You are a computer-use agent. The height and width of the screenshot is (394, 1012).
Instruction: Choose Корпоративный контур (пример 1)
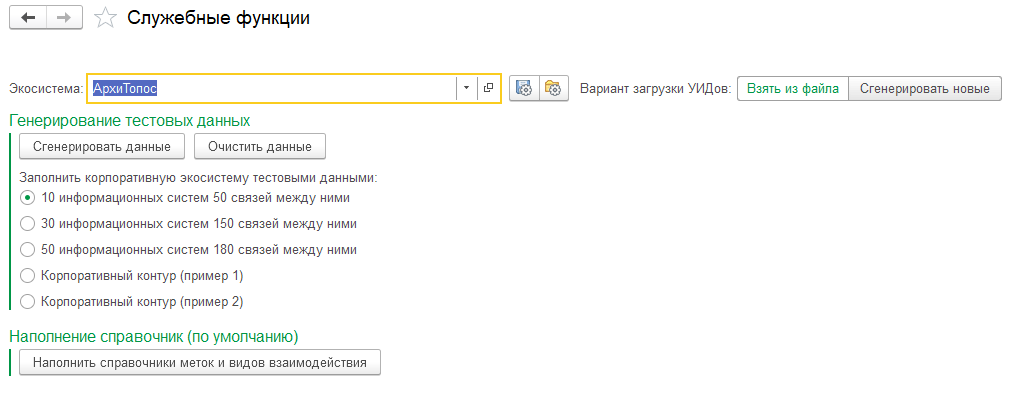click(x=27, y=276)
